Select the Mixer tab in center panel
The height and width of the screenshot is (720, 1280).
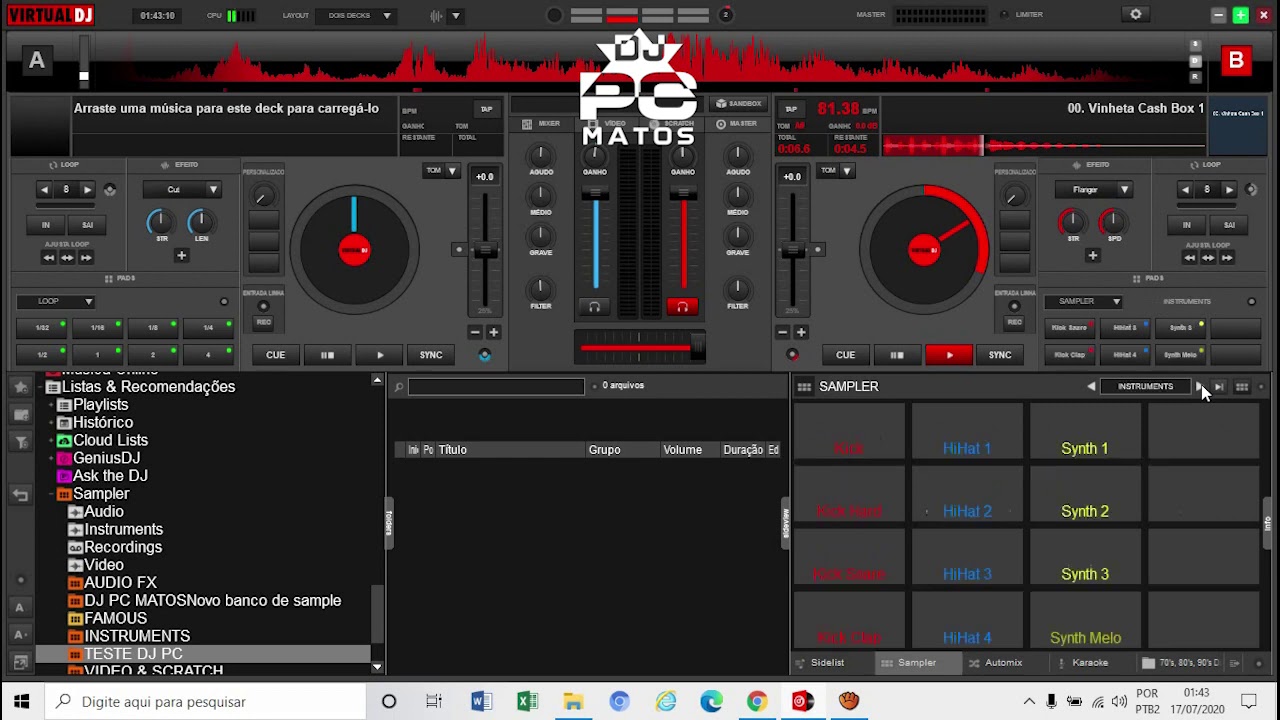click(542, 124)
